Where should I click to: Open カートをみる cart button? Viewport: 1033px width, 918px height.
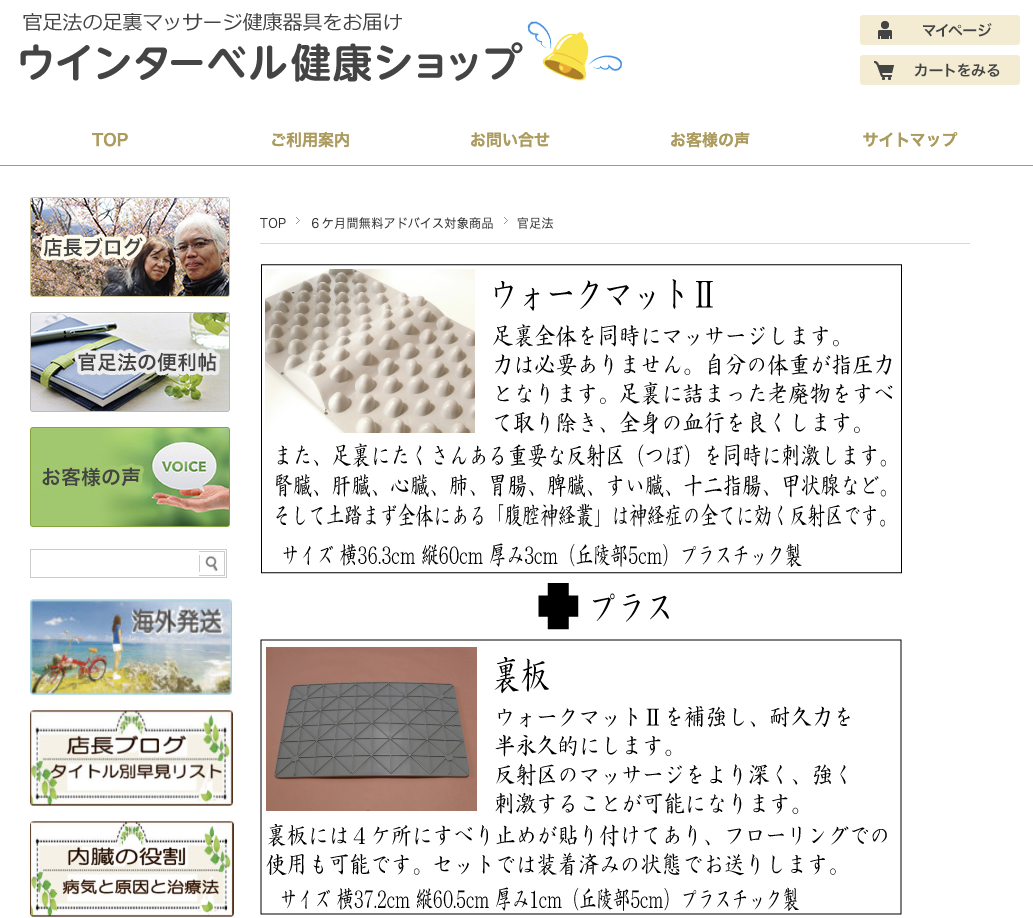coord(939,70)
